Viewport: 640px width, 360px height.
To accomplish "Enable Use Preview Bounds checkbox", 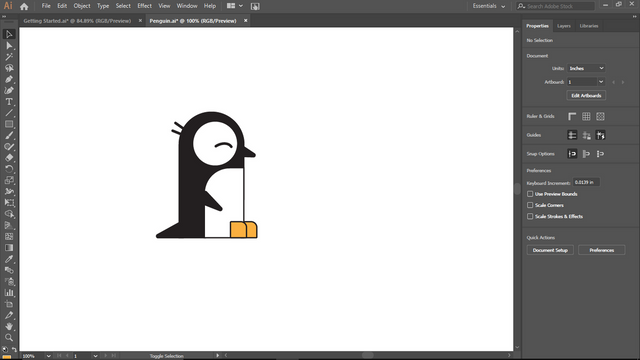I will (x=530, y=194).
